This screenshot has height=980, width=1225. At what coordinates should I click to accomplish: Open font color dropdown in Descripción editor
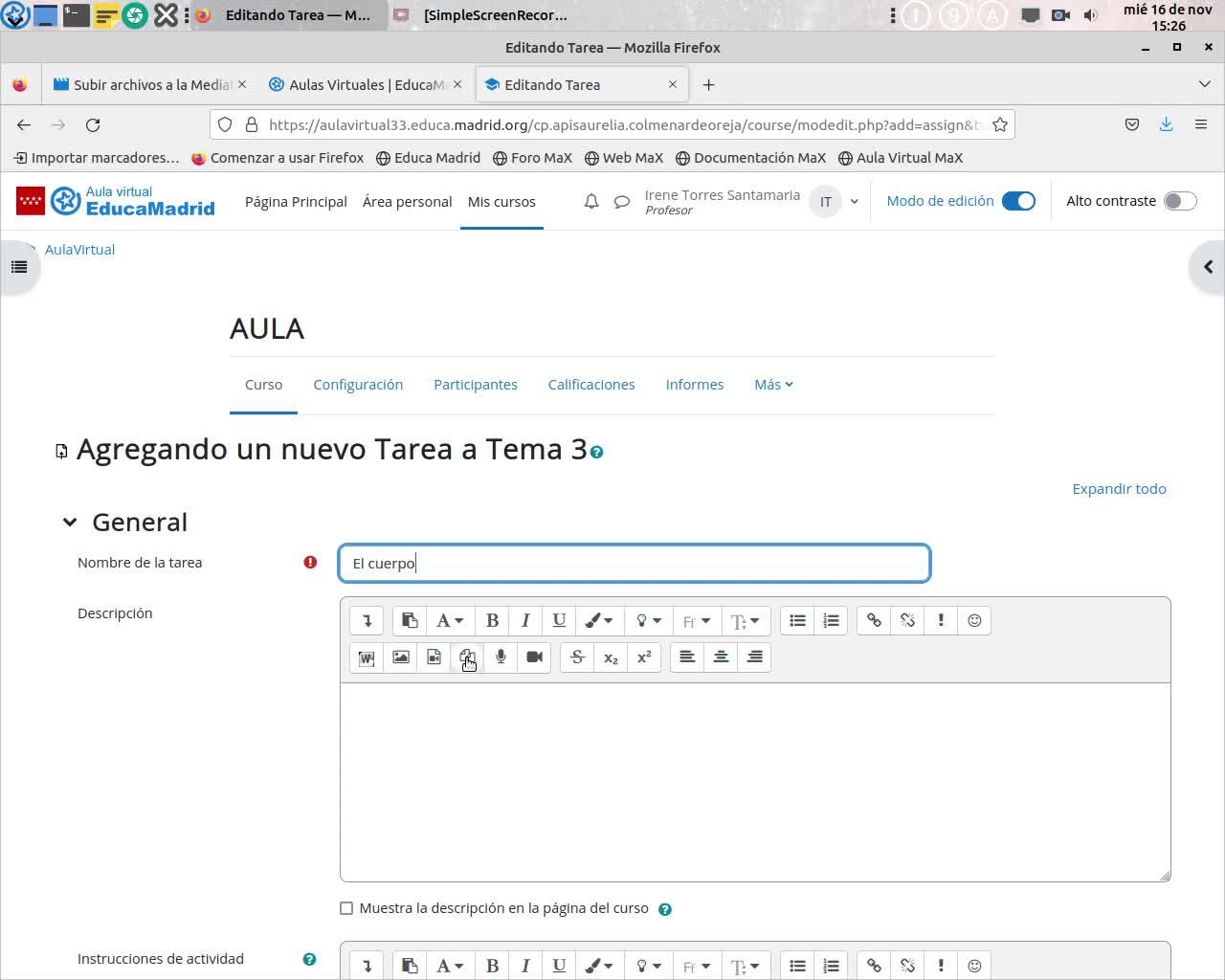(599, 620)
